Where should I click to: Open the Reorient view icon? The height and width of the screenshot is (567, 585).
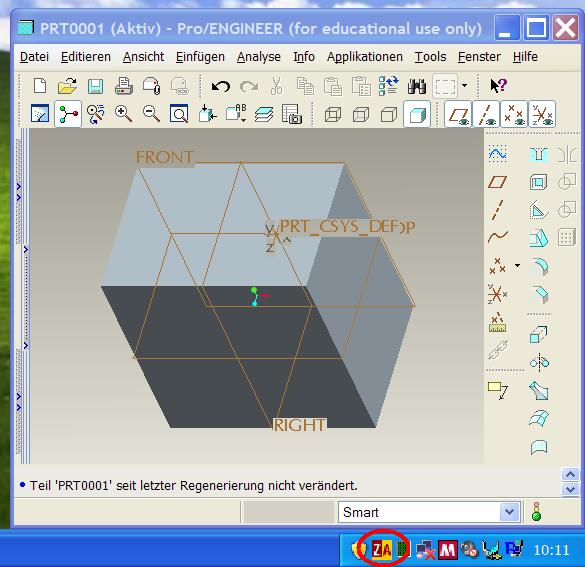pos(207,114)
